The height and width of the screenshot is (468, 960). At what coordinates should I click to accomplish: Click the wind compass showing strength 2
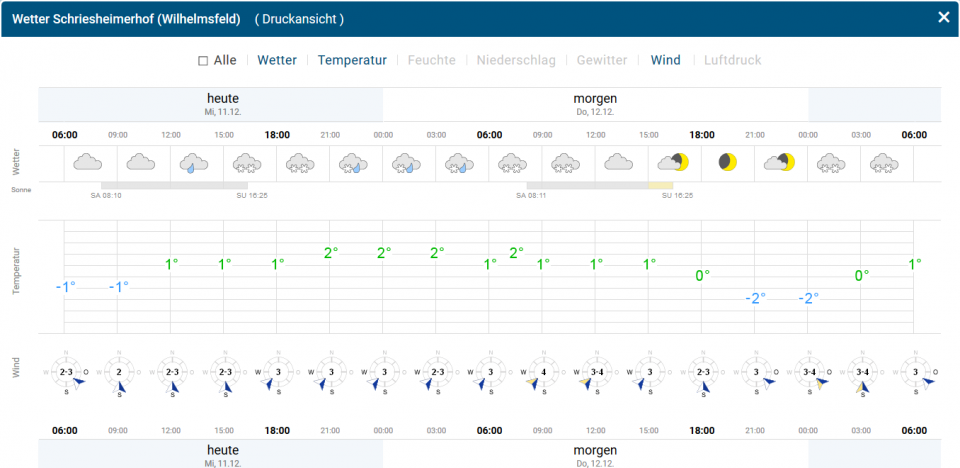pyautogui.click(x=119, y=373)
